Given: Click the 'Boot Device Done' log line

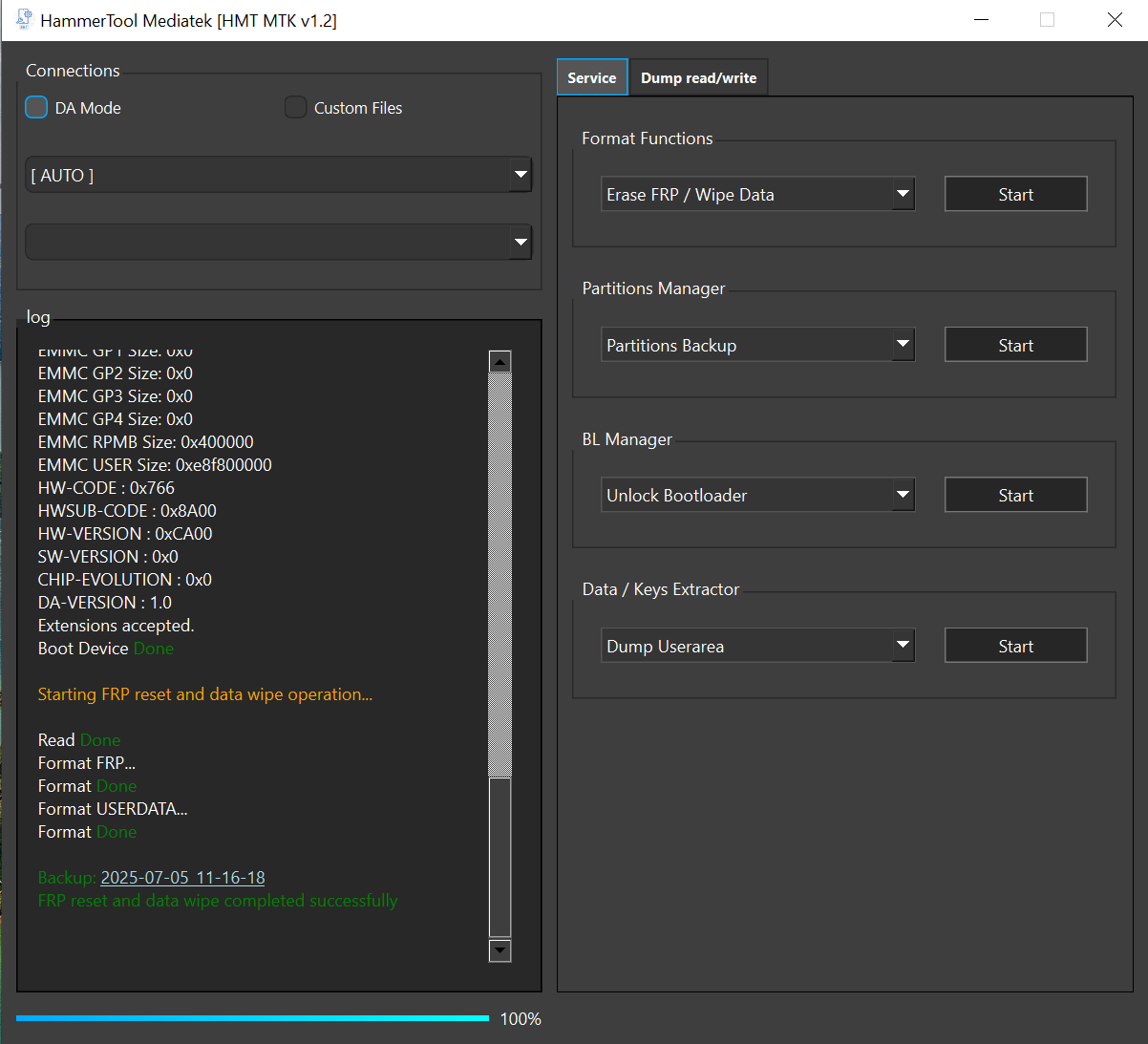Looking at the screenshot, I should click(x=106, y=648).
